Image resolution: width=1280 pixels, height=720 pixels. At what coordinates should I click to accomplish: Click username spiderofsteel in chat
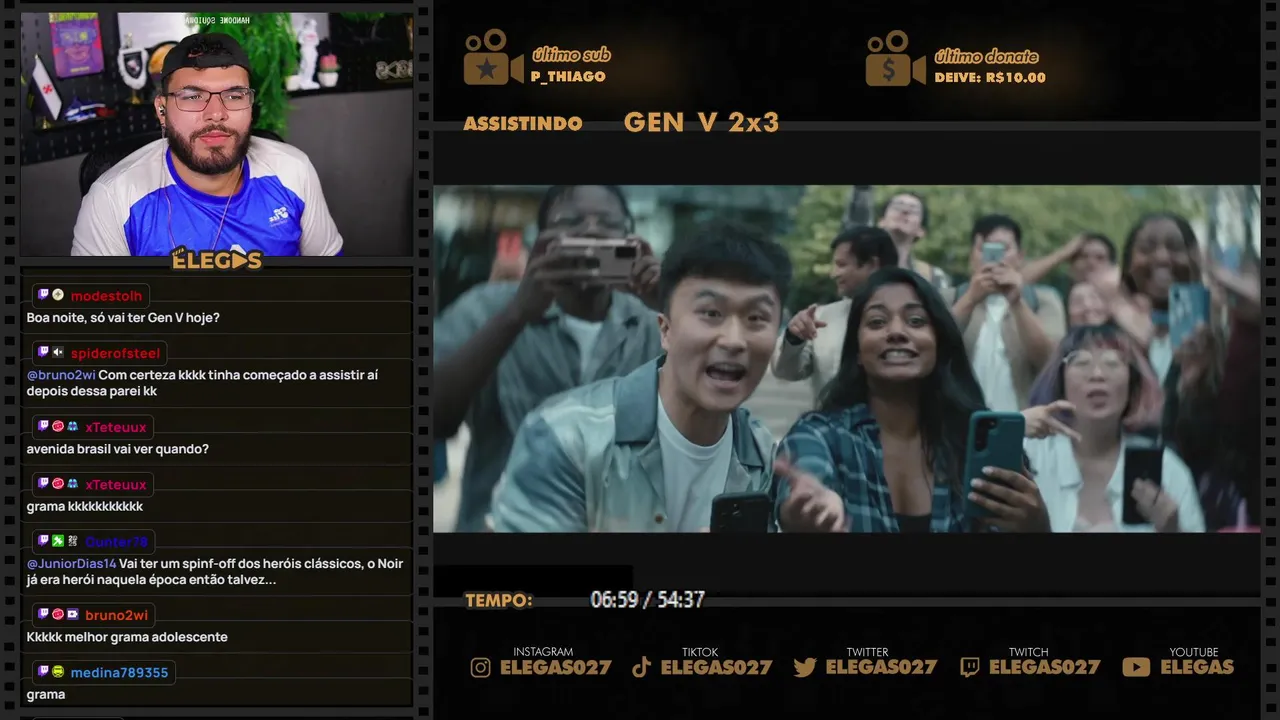pos(115,353)
